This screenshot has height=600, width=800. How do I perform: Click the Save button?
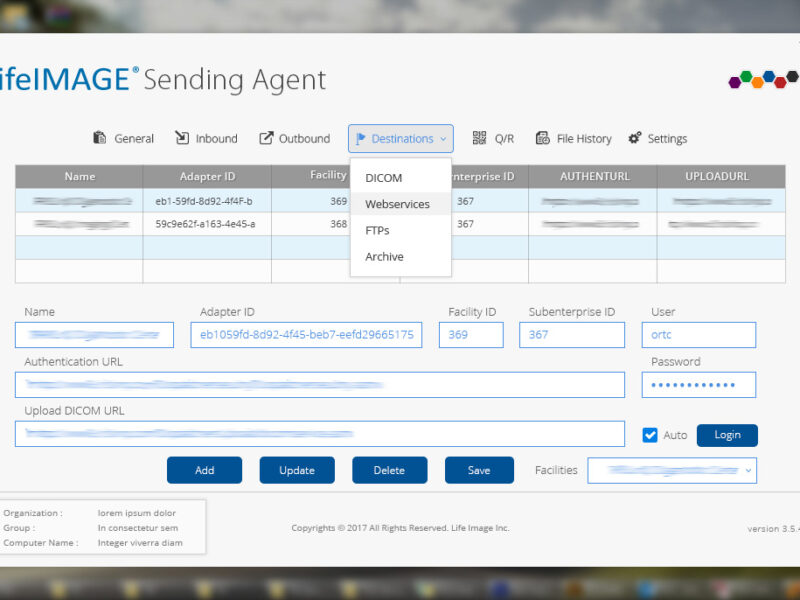click(x=479, y=470)
